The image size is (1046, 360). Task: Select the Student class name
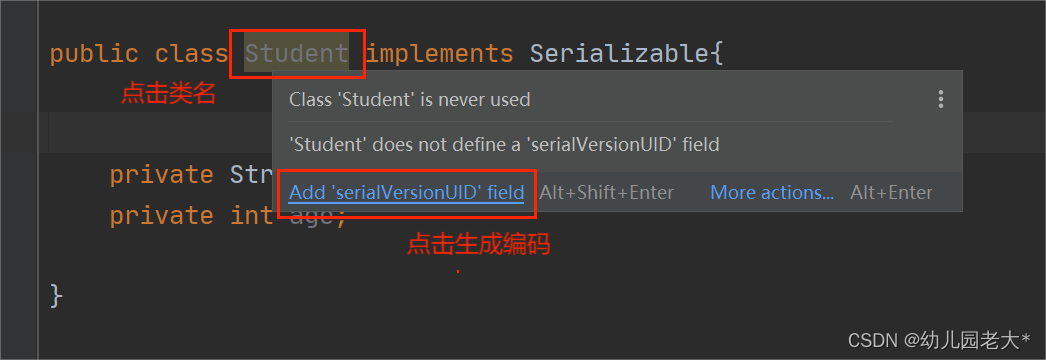pyautogui.click(x=296, y=53)
